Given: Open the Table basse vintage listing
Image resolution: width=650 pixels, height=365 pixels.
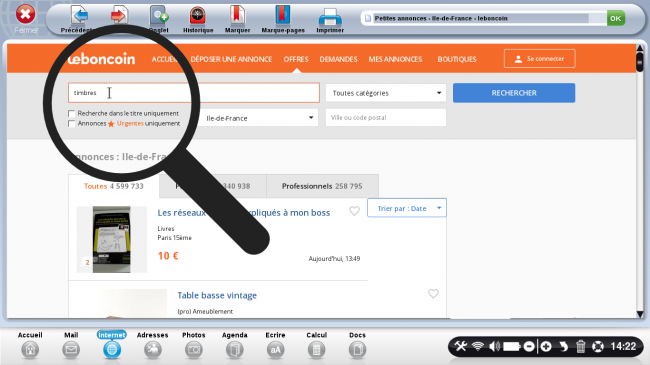Looking at the screenshot, I should click(x=217, y=295).
